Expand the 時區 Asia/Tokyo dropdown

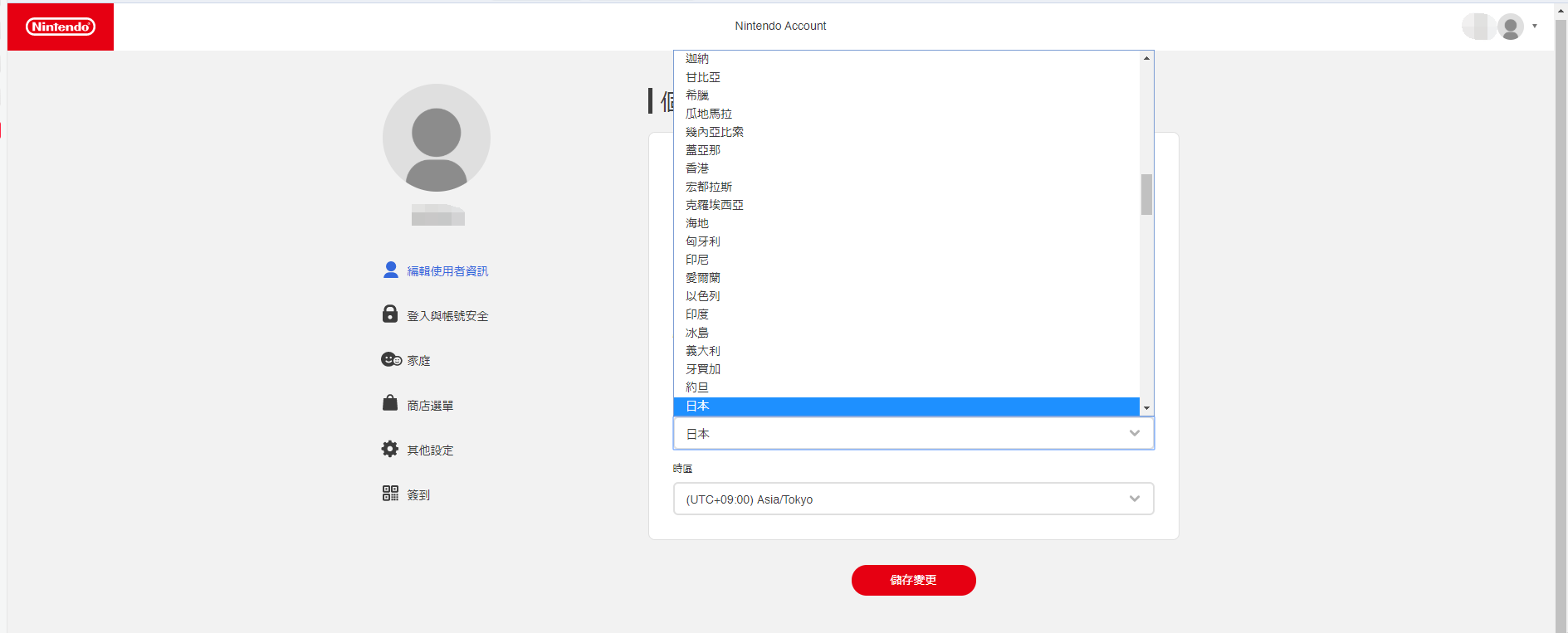(913, 499)
